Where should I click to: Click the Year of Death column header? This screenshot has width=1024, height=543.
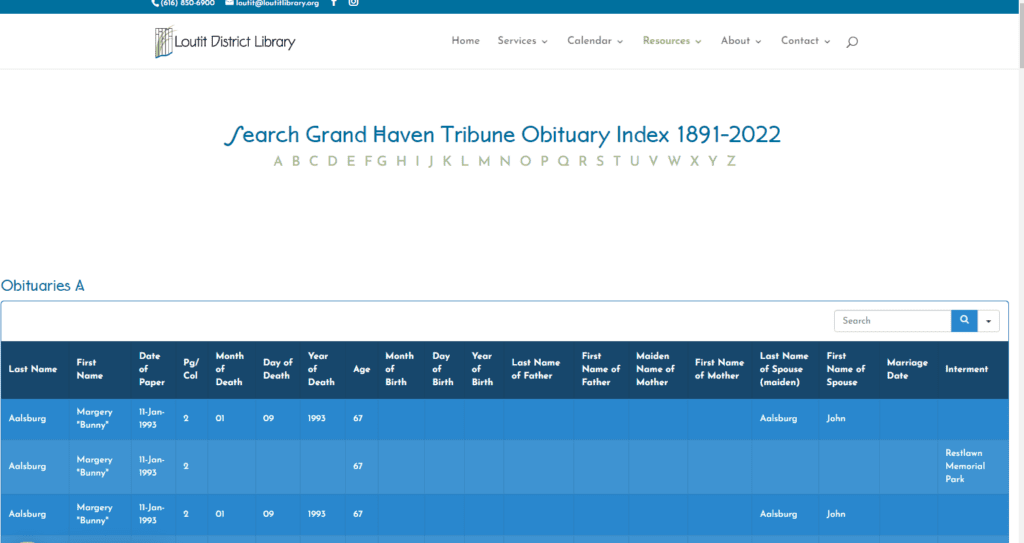click(321, 369)
